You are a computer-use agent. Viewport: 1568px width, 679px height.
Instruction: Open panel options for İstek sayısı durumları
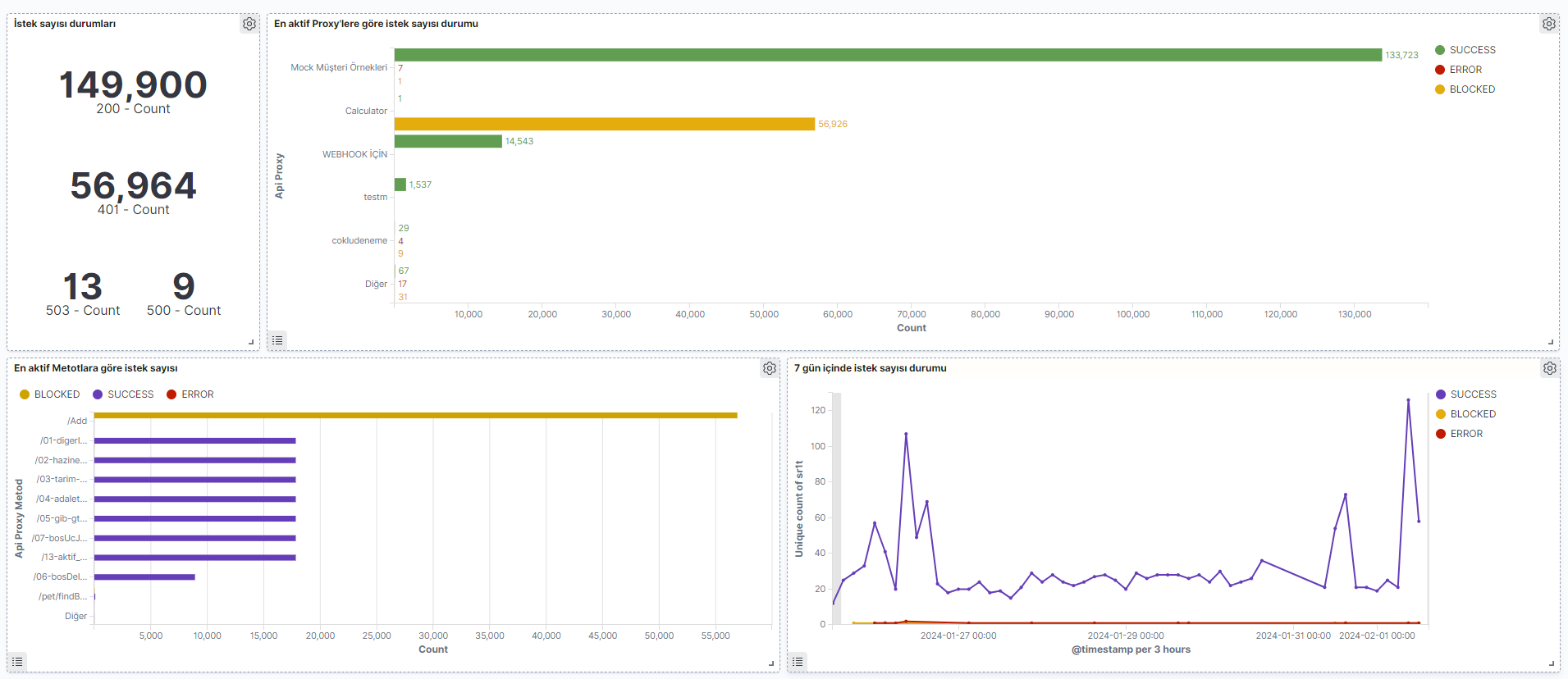249,25
